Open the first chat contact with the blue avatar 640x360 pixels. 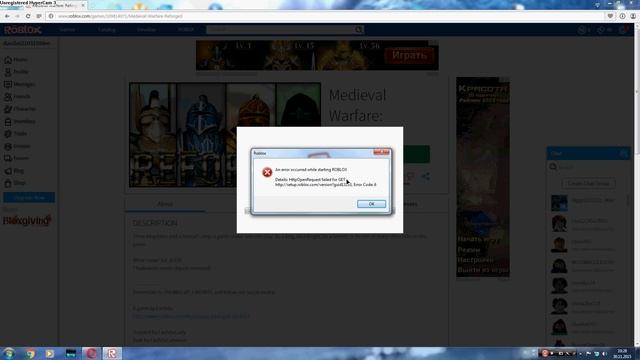point(588,203)
